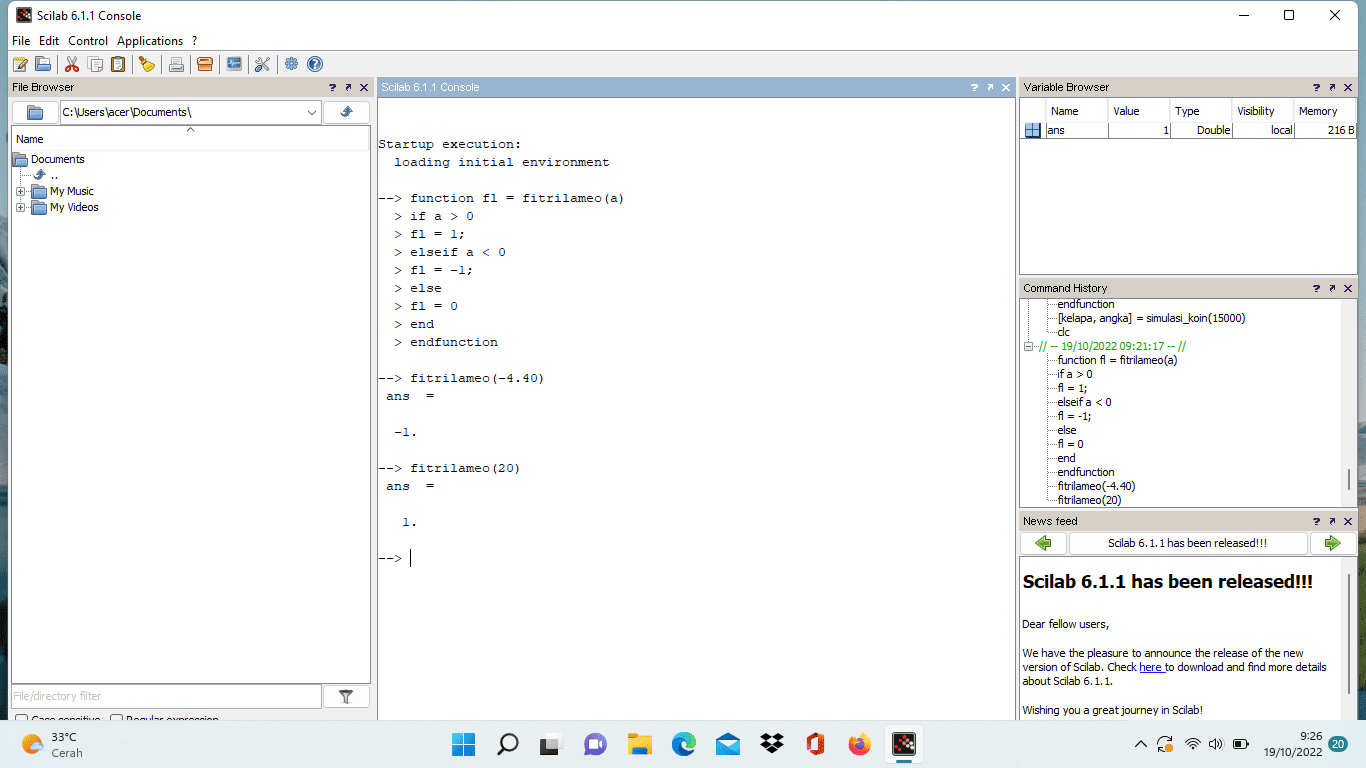This screenshot has height=768, width=1366.
Task: Show previous news feed item
Action: point(1043,543)
